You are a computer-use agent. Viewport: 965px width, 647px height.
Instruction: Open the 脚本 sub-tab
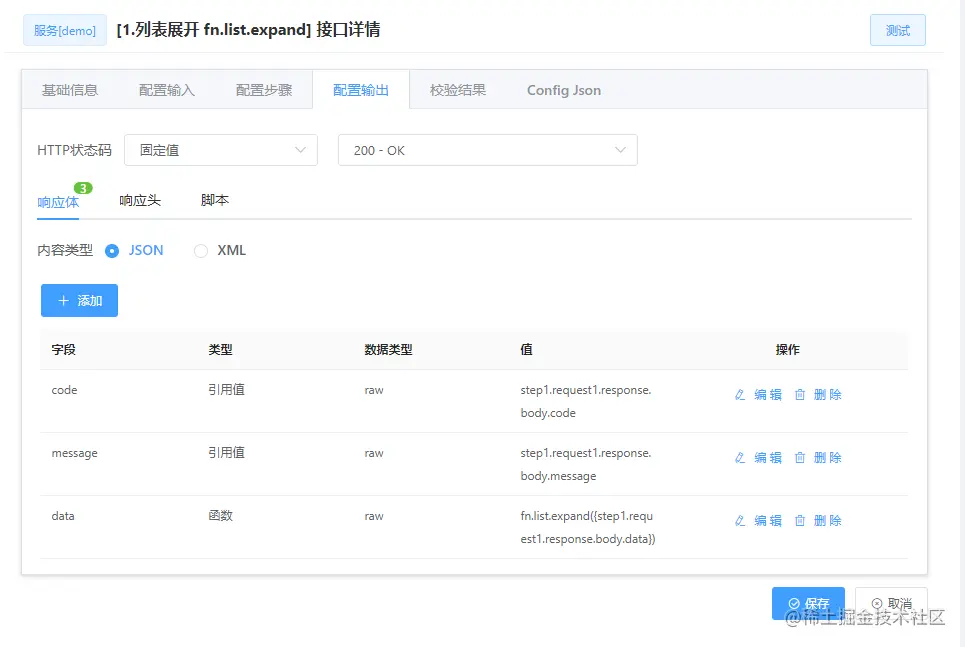[x=213, y=199]
